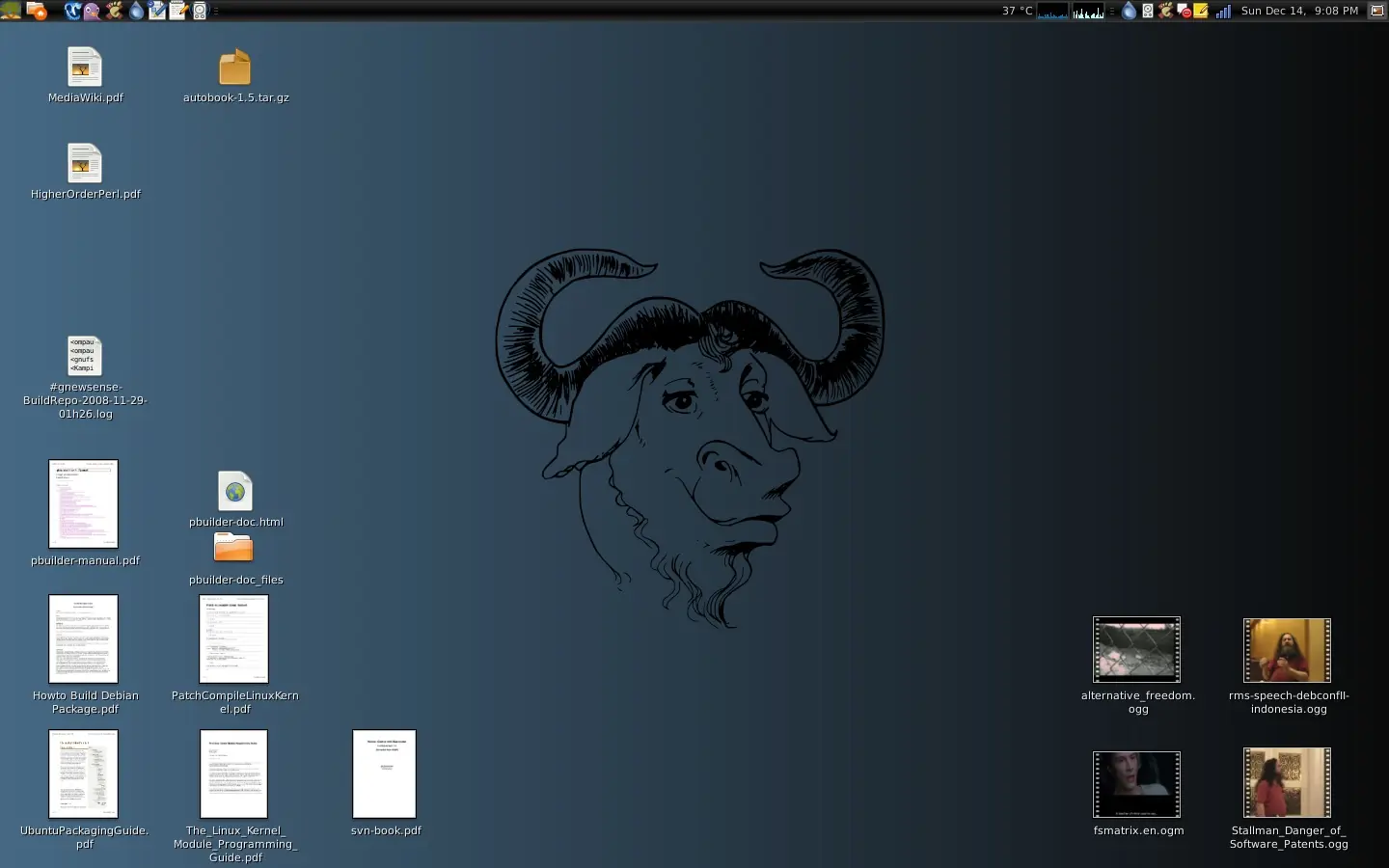Click the chat status icon with red badge
Screen dimensions: 1389x868
1184,11
